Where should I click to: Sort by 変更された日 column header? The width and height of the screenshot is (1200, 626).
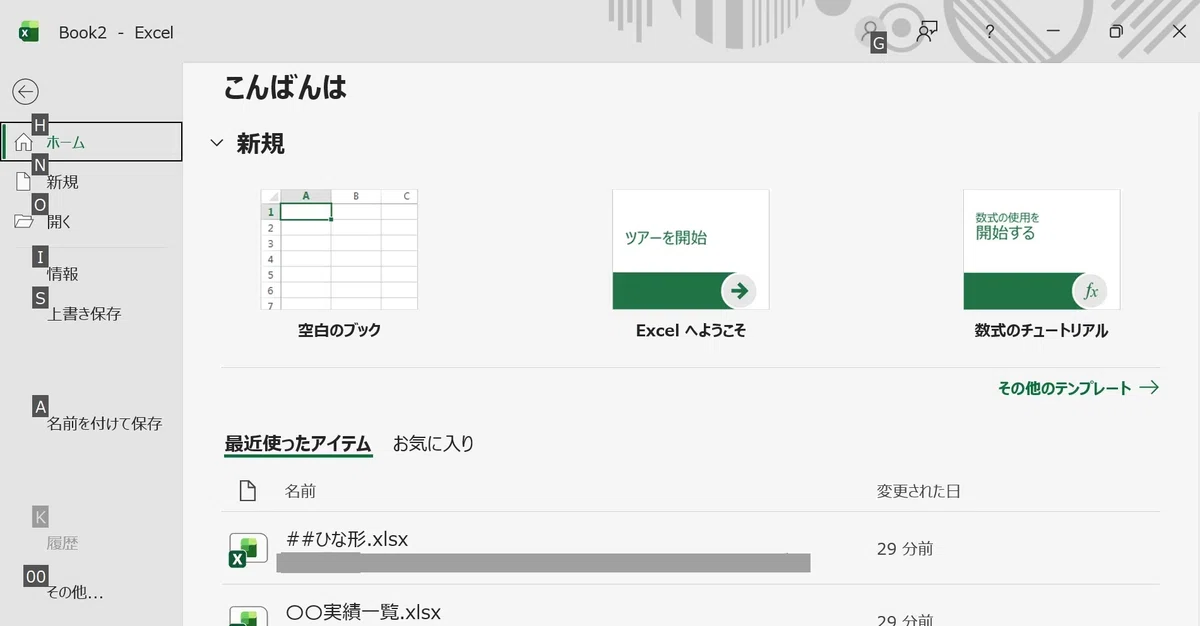tap(919, 491)
